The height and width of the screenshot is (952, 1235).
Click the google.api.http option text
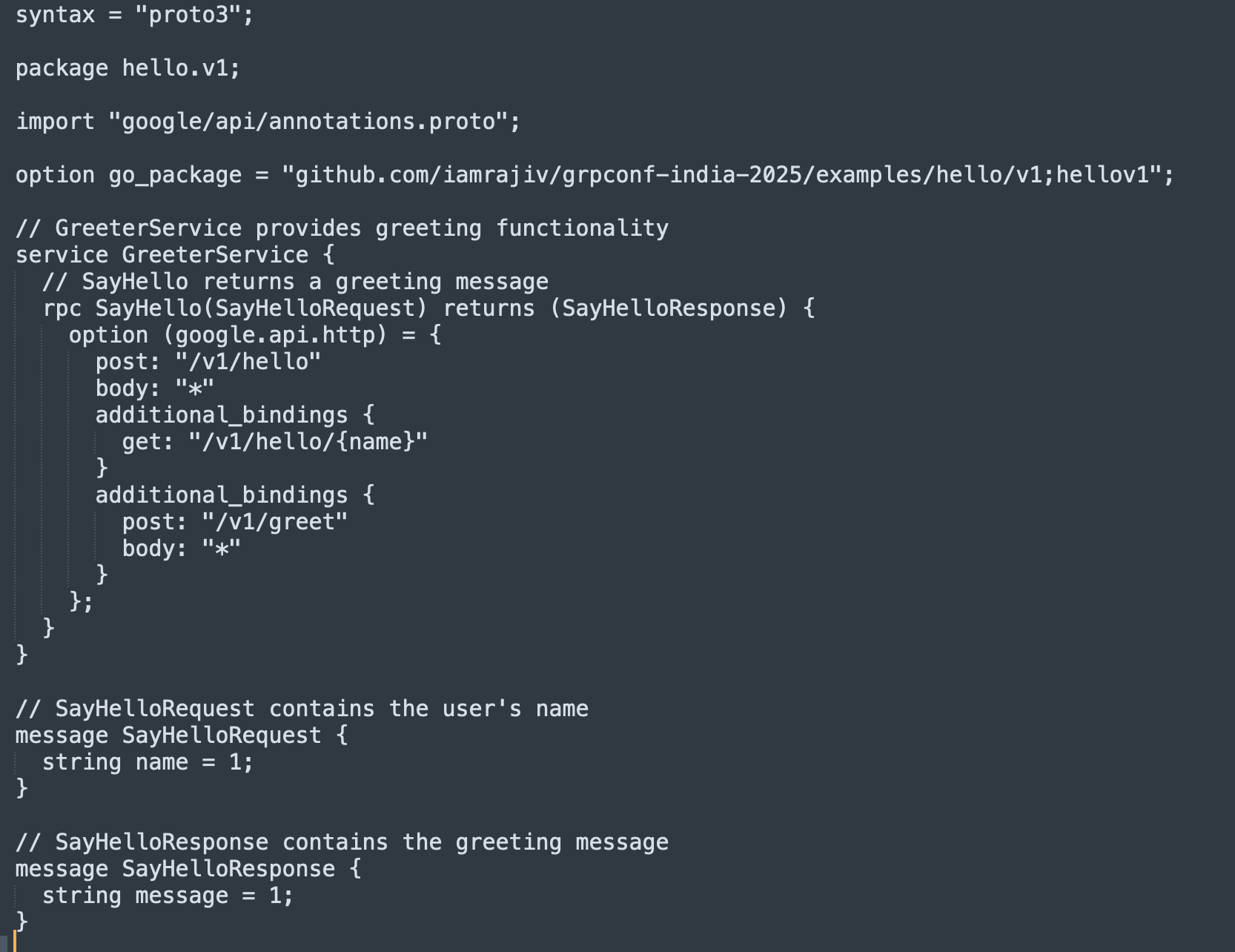click(275, 335)
